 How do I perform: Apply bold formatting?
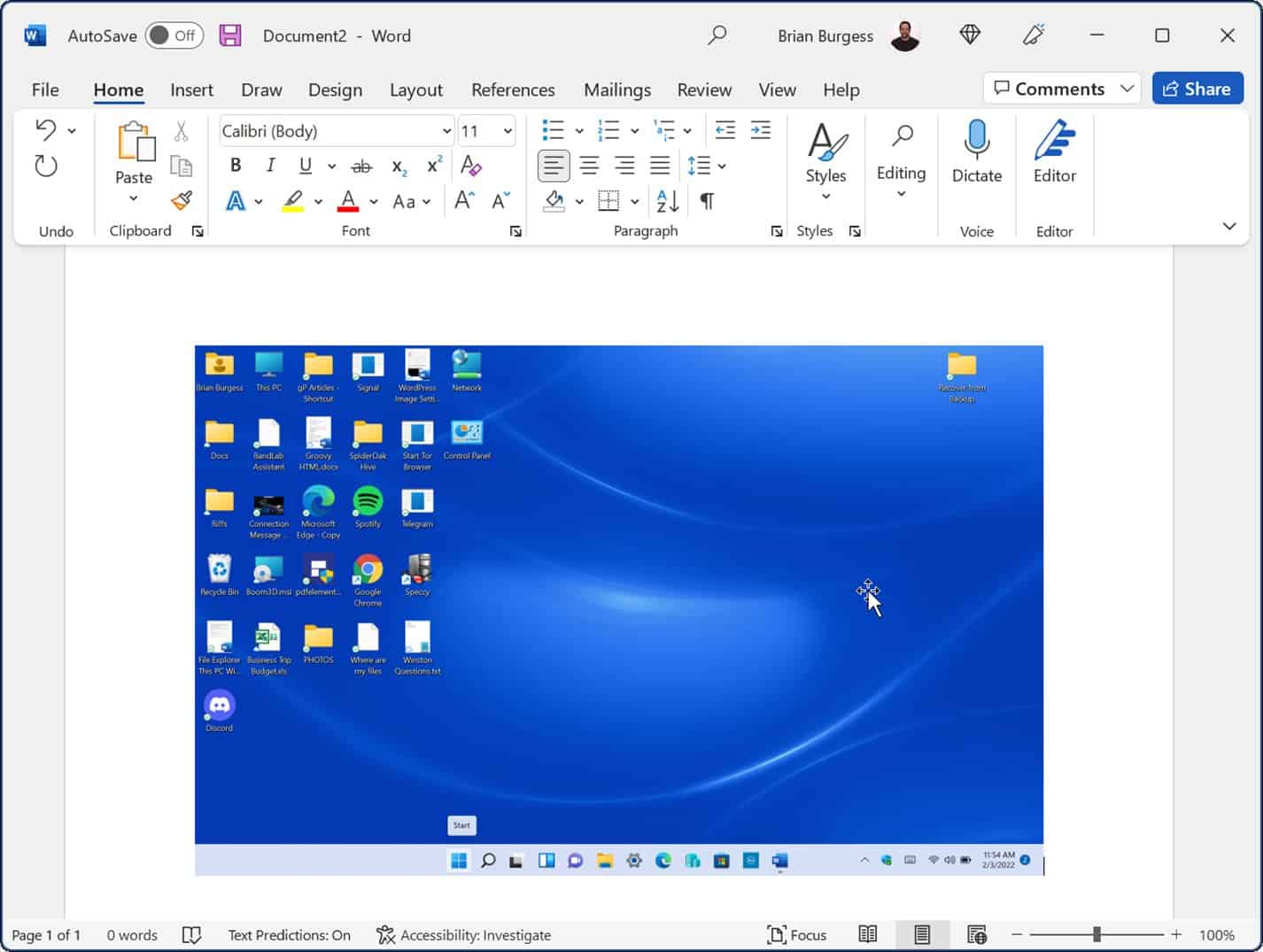click(x=235, y=166)
